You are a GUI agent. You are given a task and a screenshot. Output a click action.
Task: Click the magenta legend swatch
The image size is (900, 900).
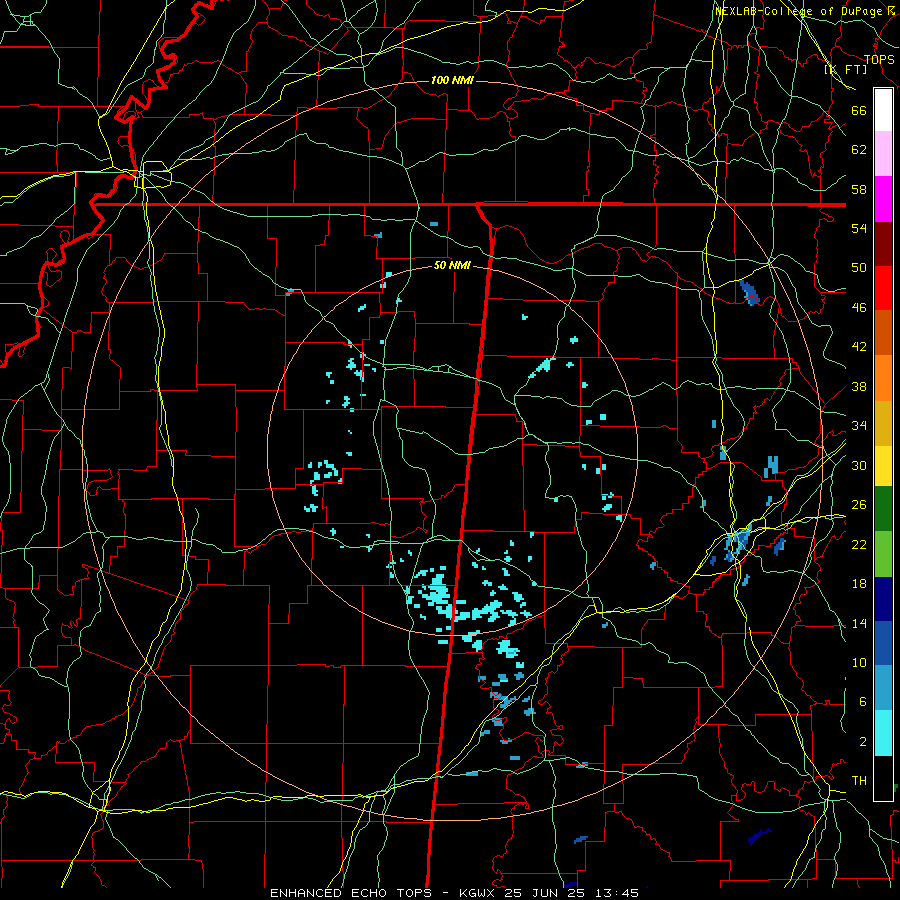(x=883, y=199)
